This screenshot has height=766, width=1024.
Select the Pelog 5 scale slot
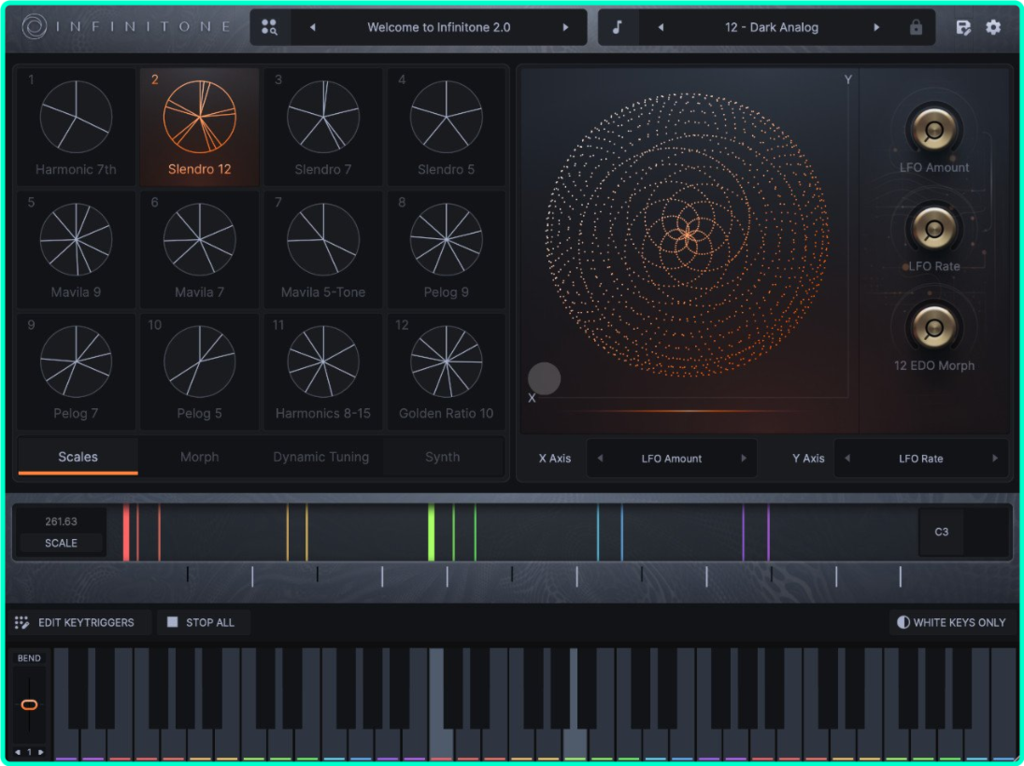pyautogui.click(x=199, y=372)
